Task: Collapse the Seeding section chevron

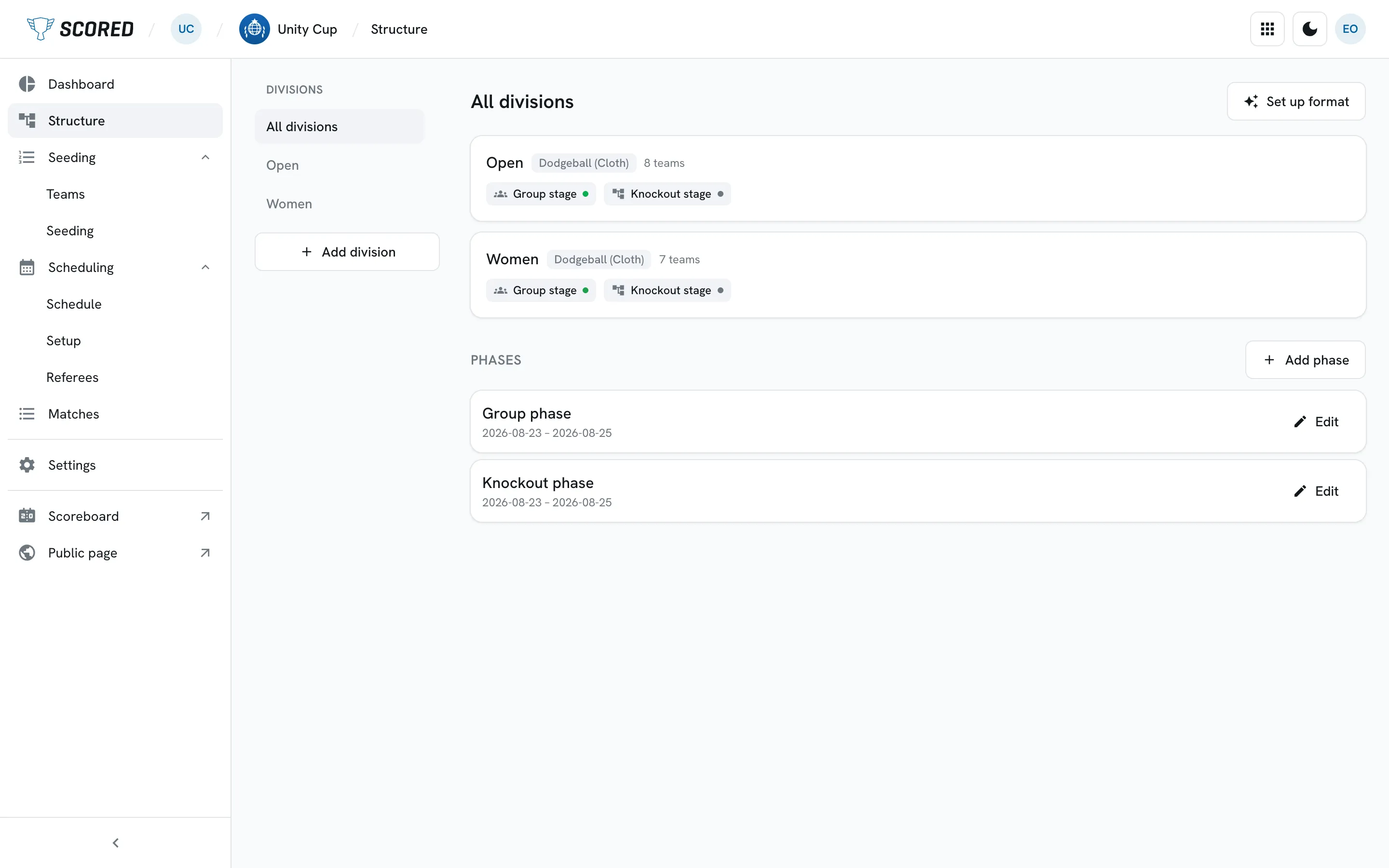Action: point(205,157)
